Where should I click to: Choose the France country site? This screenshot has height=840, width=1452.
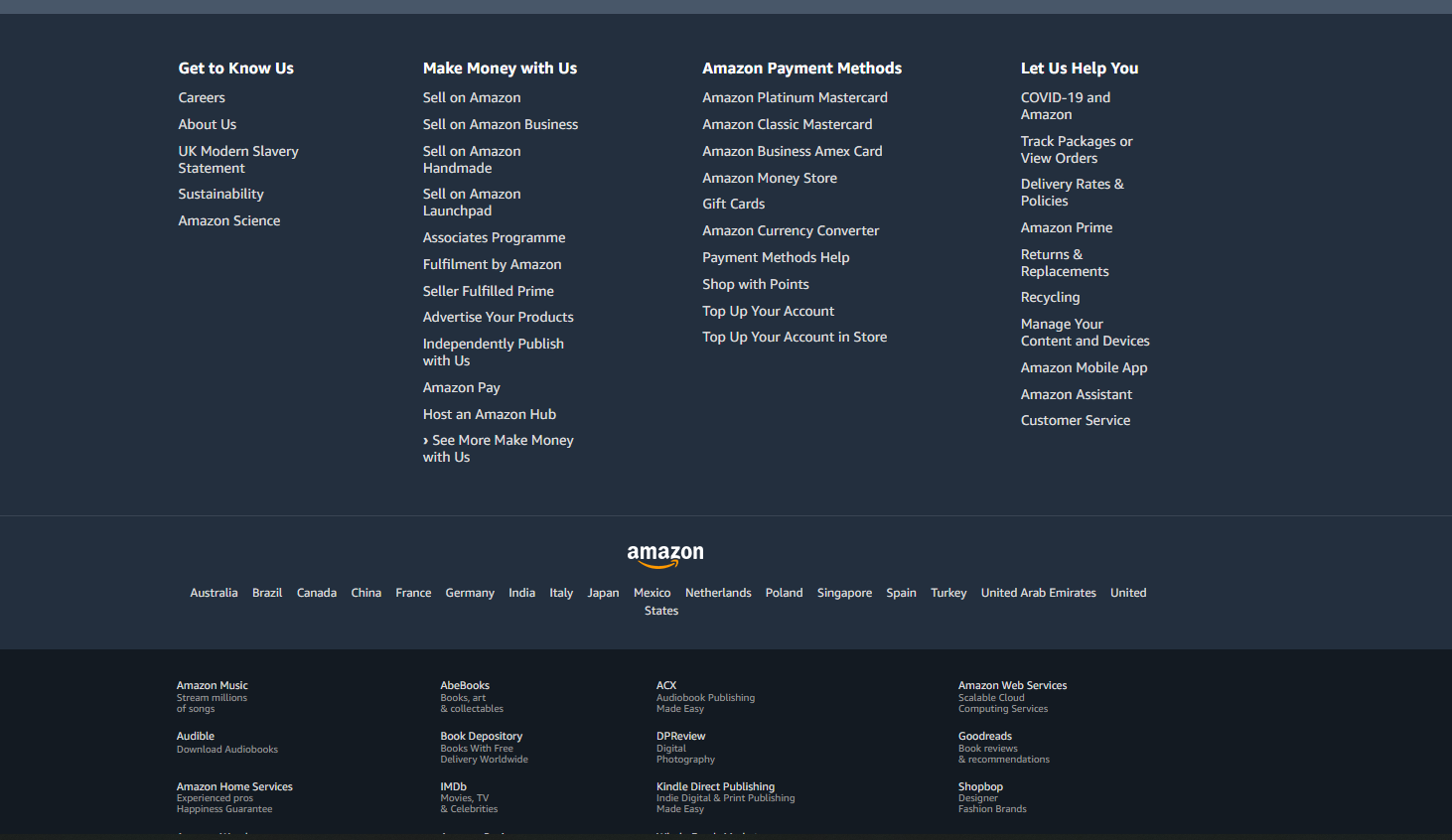[413, 593]
